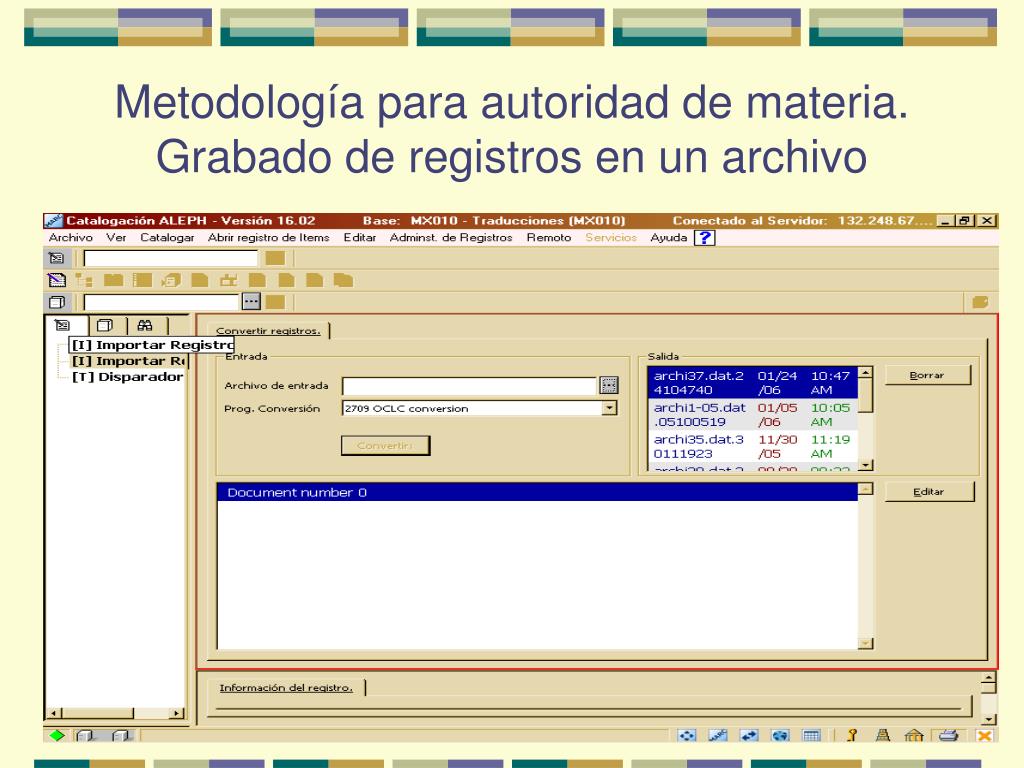The height and width of the screenshot is (768, 1024).
Task: Click the Convertir button
Action: point(385,445)
